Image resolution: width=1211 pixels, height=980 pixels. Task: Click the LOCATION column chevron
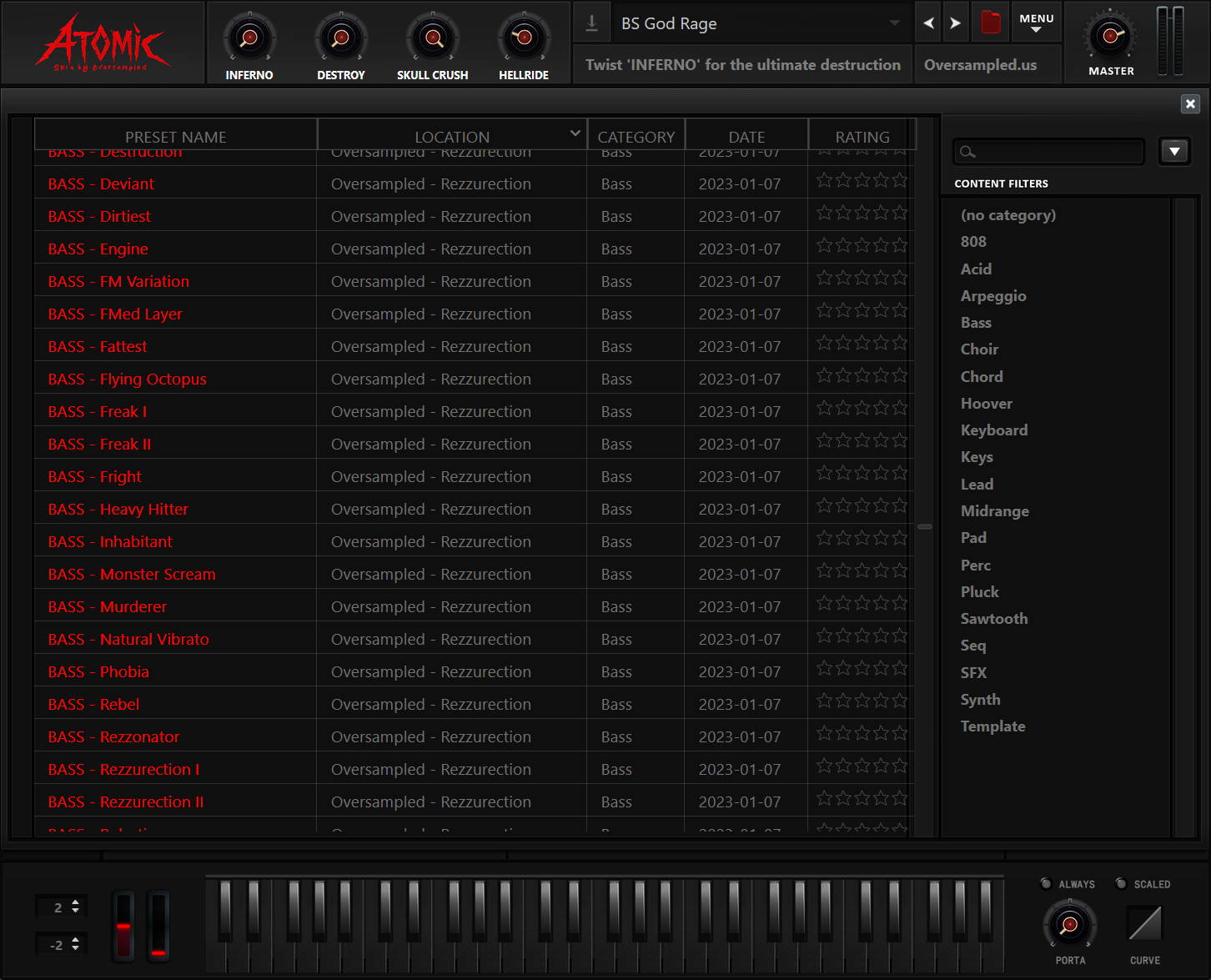click(575, 133)
